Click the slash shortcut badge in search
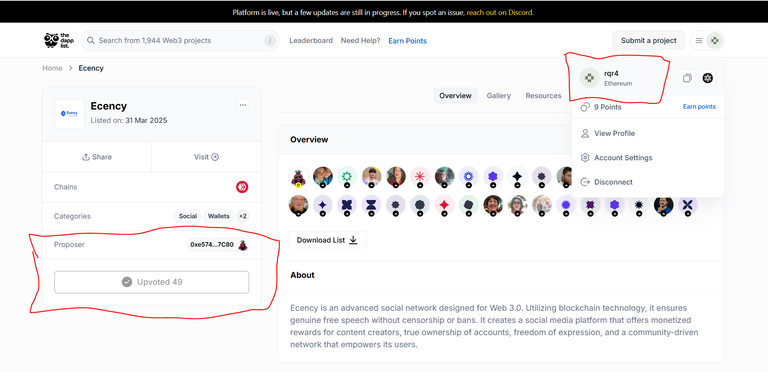 [270, 41]
